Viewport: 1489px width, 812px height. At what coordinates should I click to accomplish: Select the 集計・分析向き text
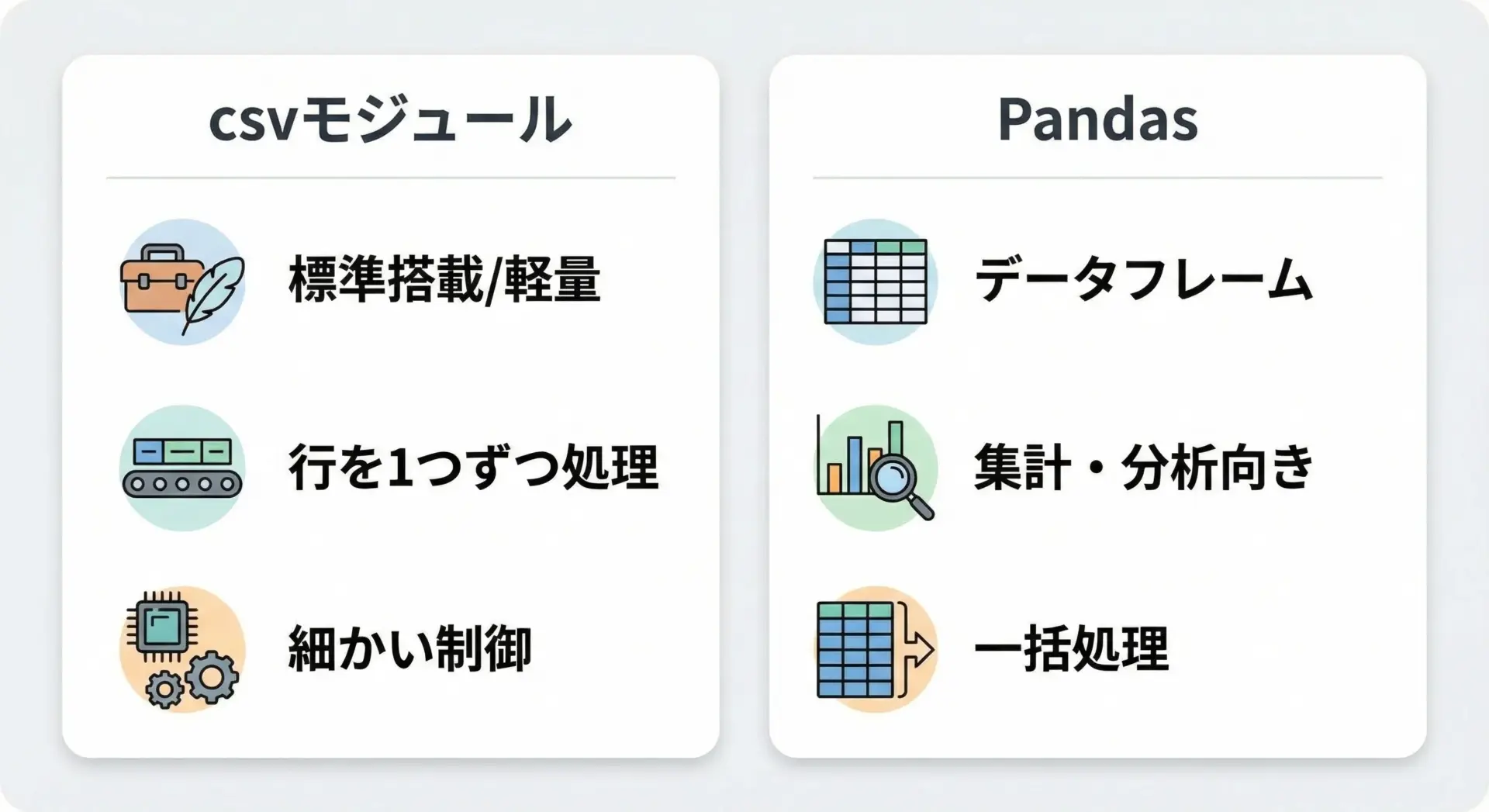click(x=1143, y=468)
